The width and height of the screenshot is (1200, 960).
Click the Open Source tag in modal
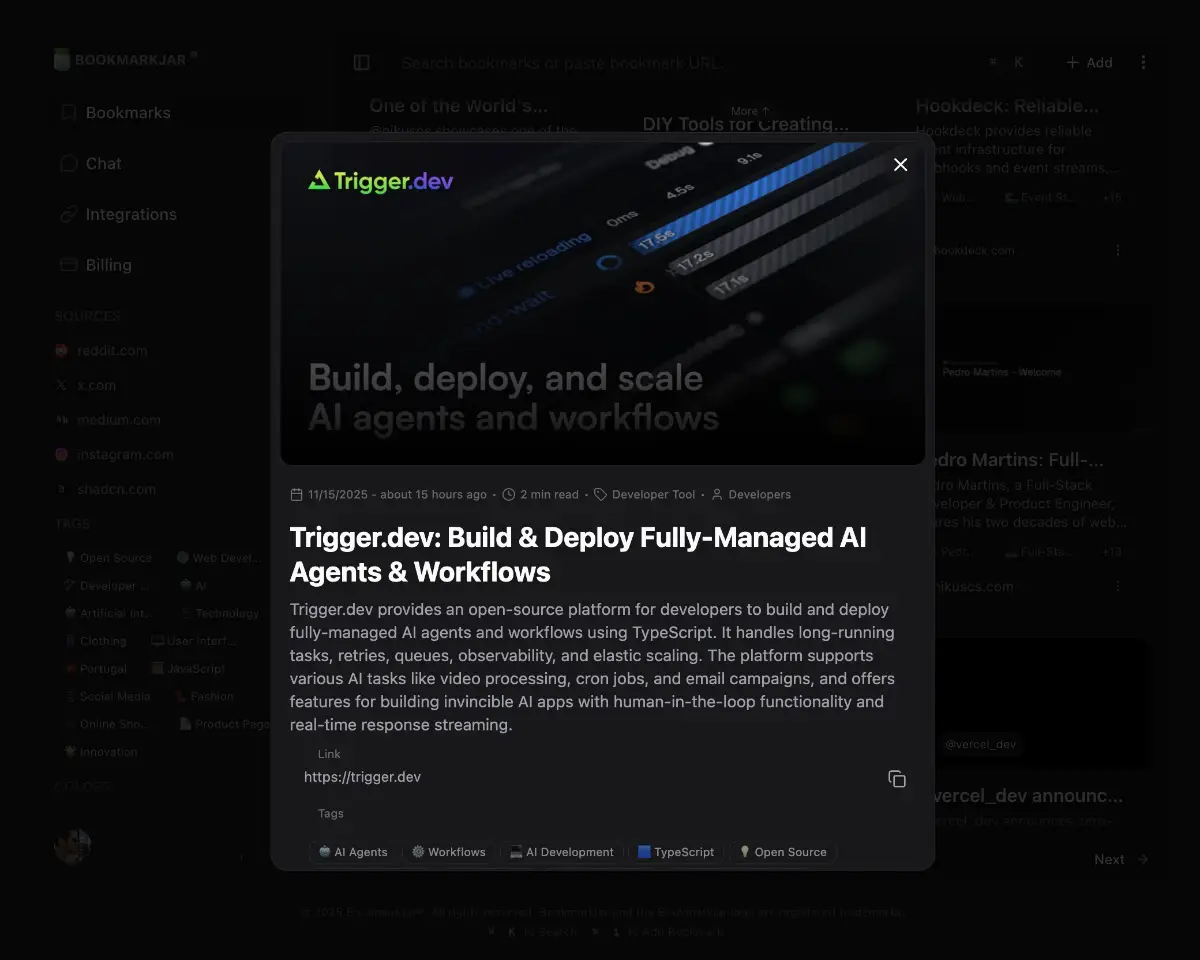[782, 853]
